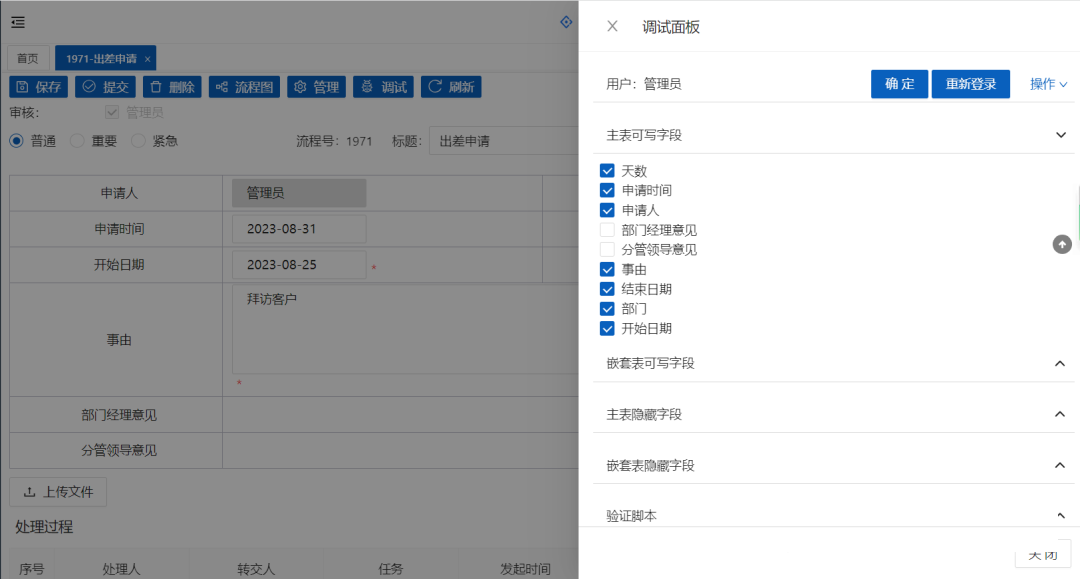Uncheck the 天数 field checkbox
This screenshot has width=1080, height=579.
tap(607, 171)
